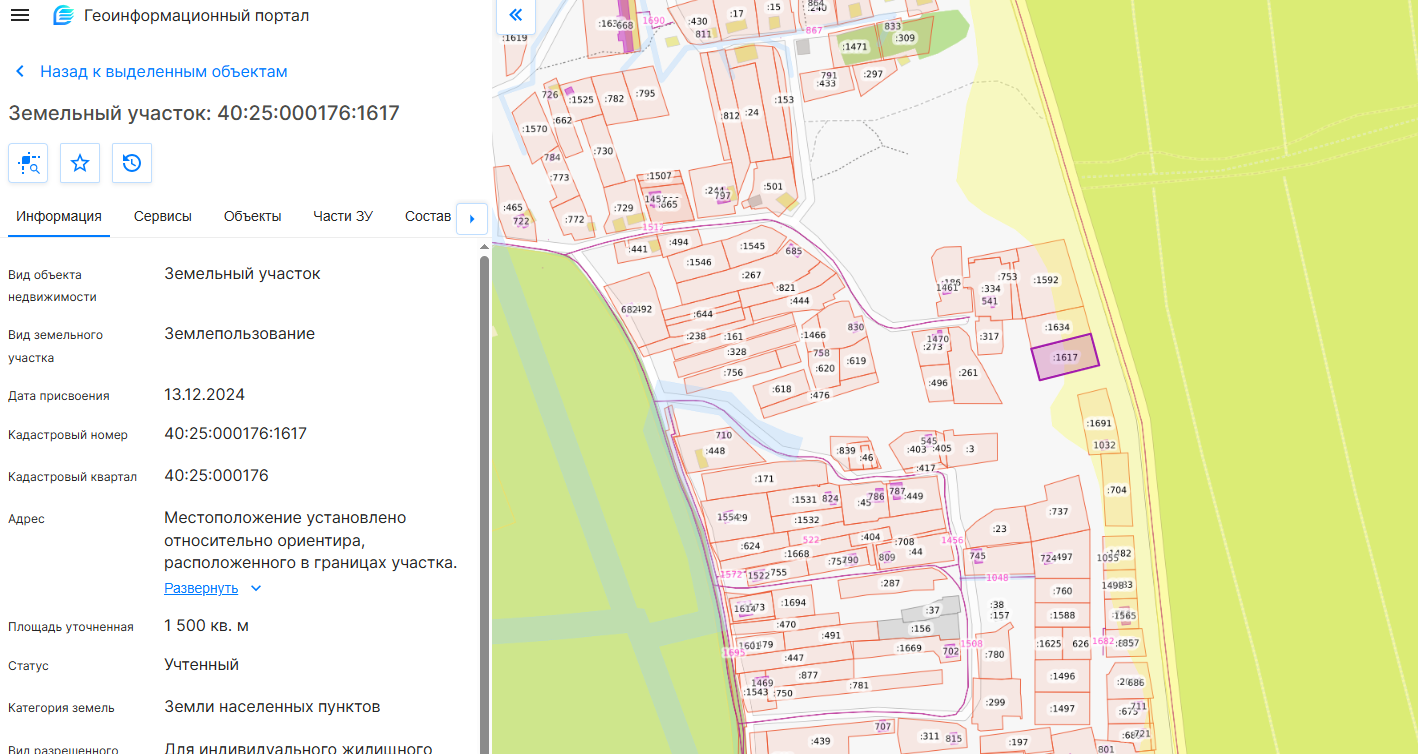The width and height of the screenshot is (1418, 754).
Task: Click parcel :287 on the map
Action: 890,583
